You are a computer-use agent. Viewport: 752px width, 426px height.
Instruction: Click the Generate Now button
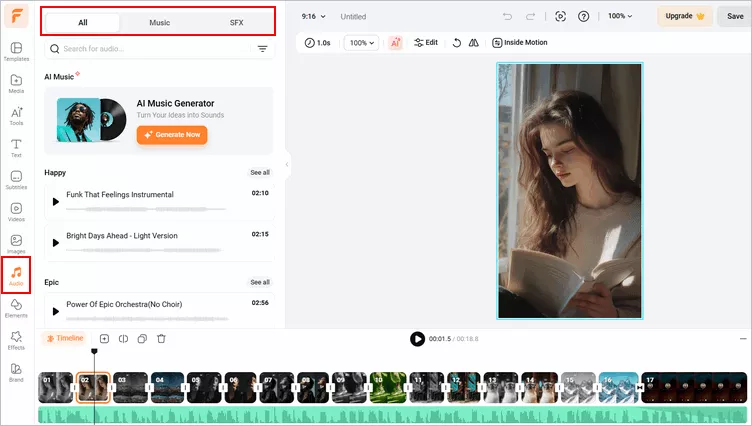point(172,135)
